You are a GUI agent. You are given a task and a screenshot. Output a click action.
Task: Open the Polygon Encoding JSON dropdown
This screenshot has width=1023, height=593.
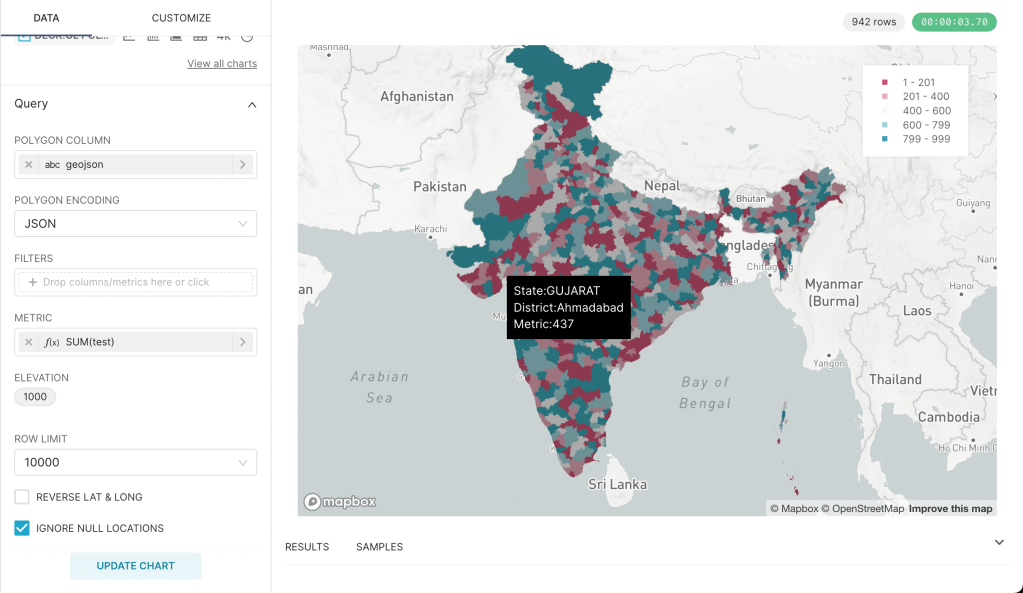tap(135, 223)
